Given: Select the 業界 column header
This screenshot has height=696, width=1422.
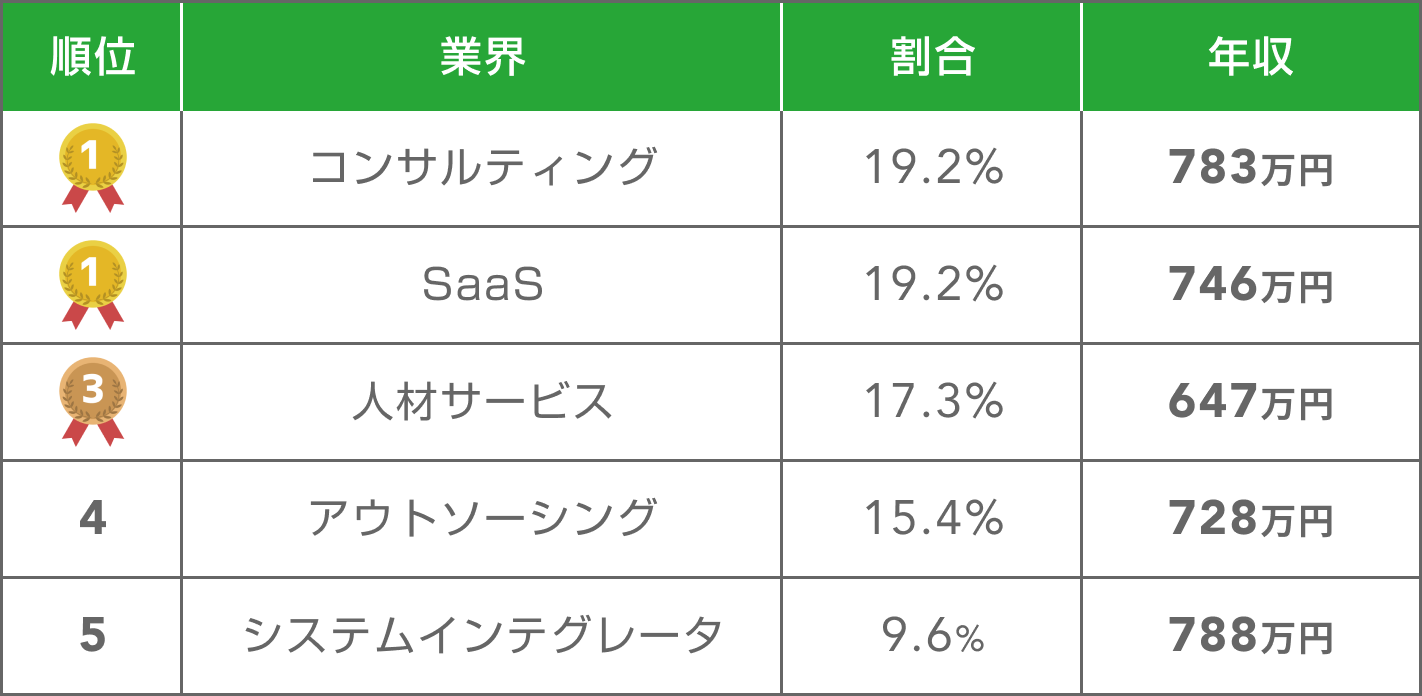Looking at the screenshot, I should (x=481, y=57).
